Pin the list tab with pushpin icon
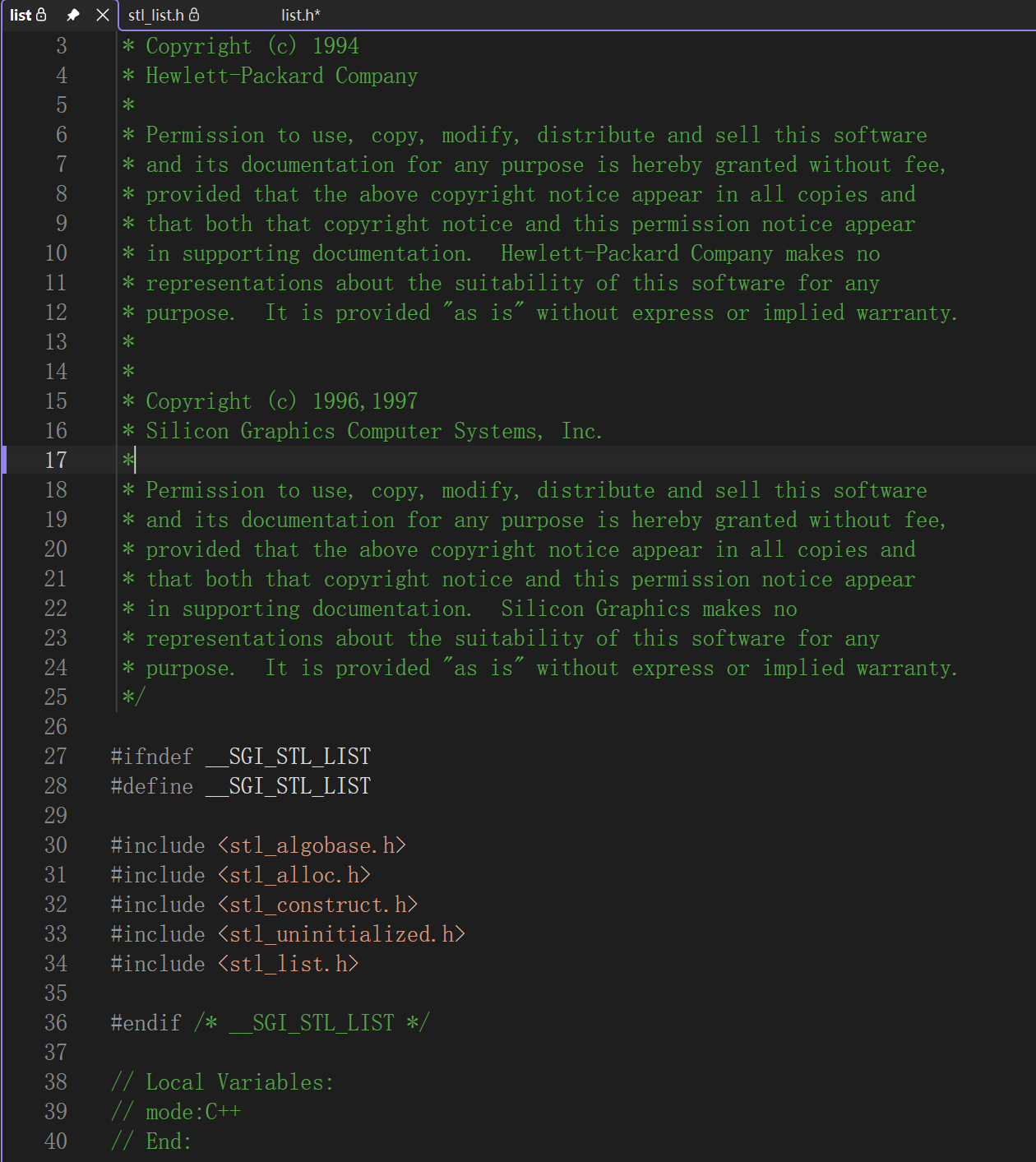 73,15
